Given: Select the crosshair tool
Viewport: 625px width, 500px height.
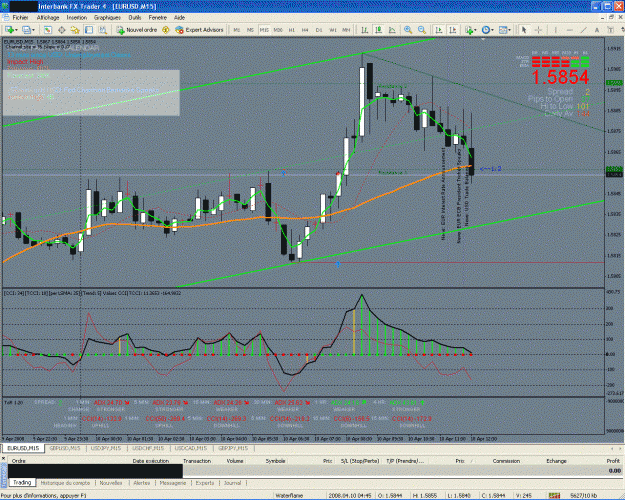Looking at the screenshot, I should 538,30.
